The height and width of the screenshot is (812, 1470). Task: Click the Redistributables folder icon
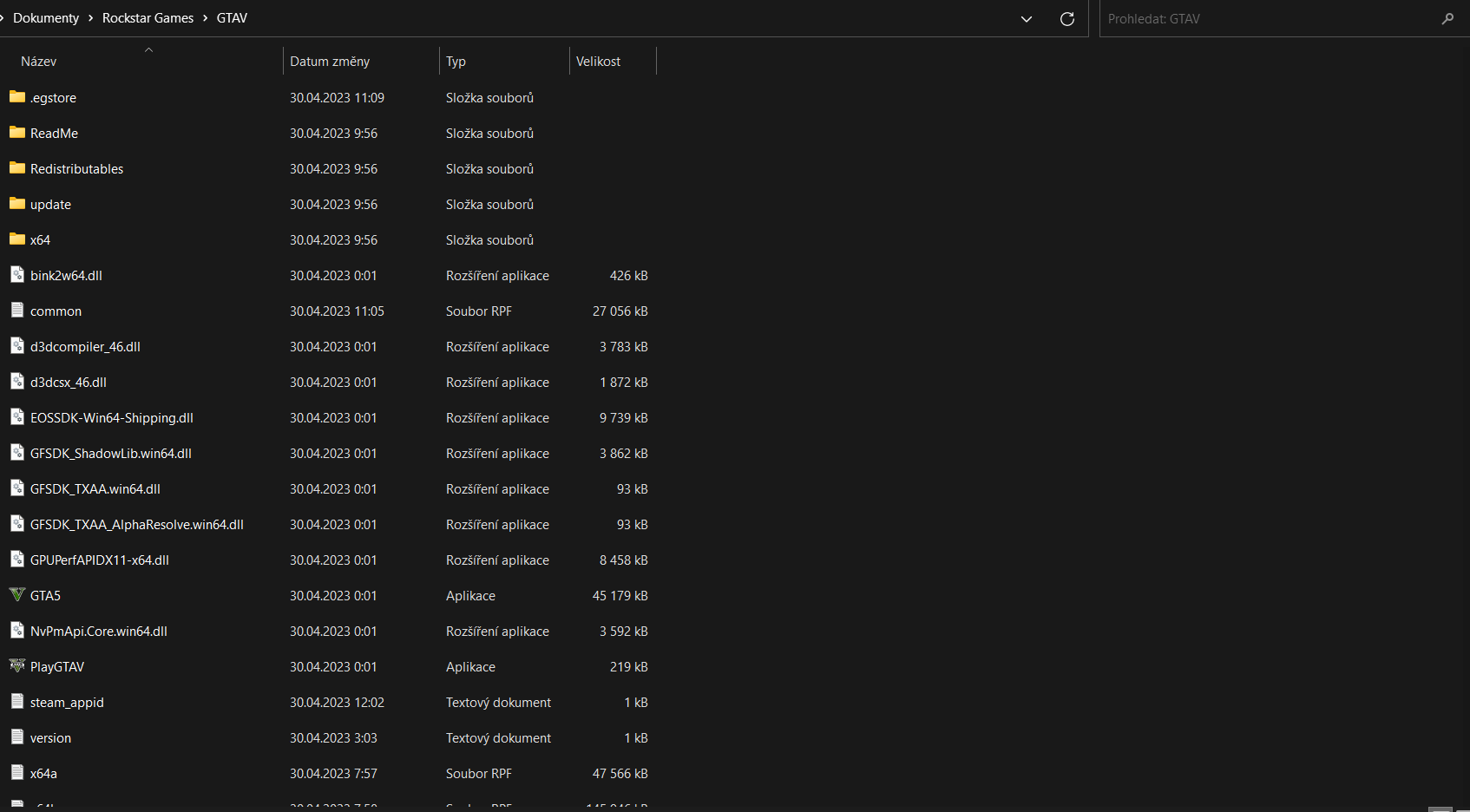[x=17, y=168]
